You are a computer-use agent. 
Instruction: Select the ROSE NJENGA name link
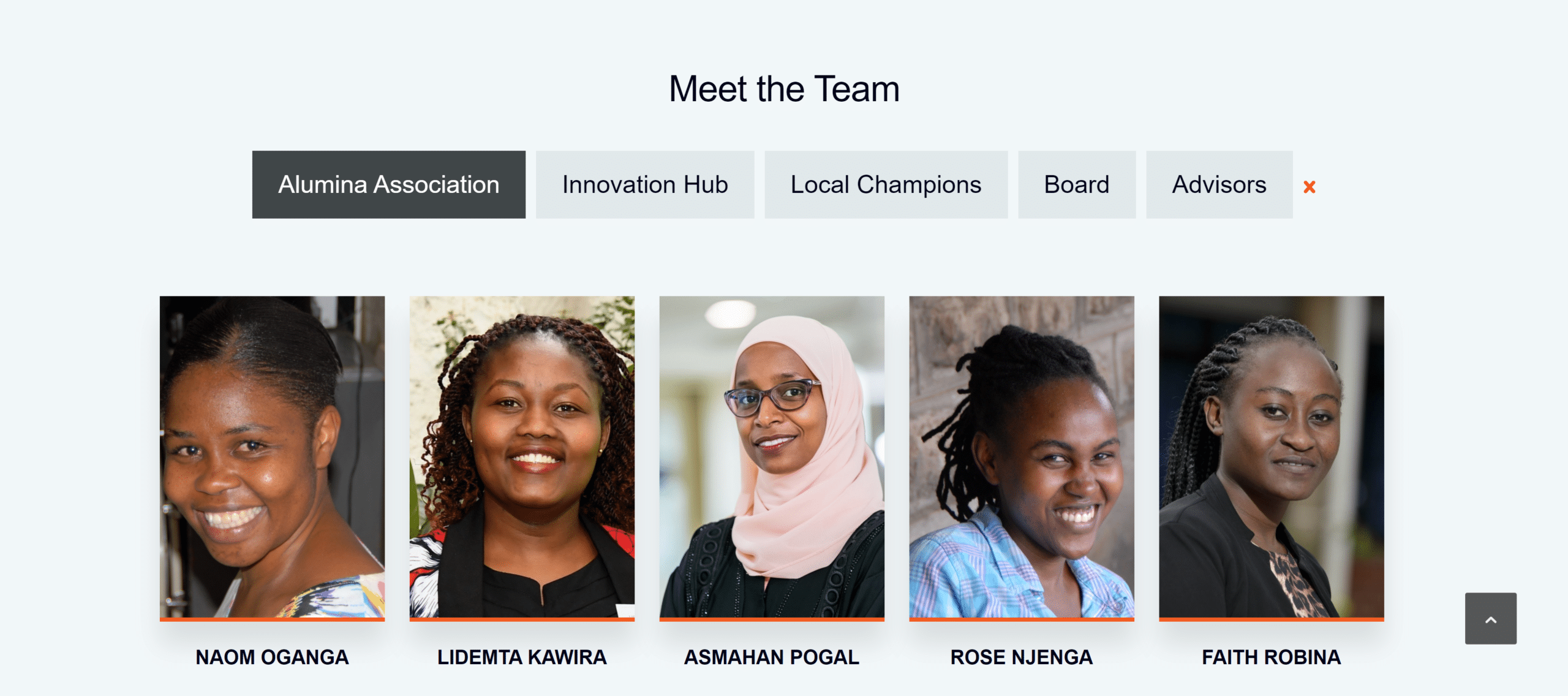1022,657
